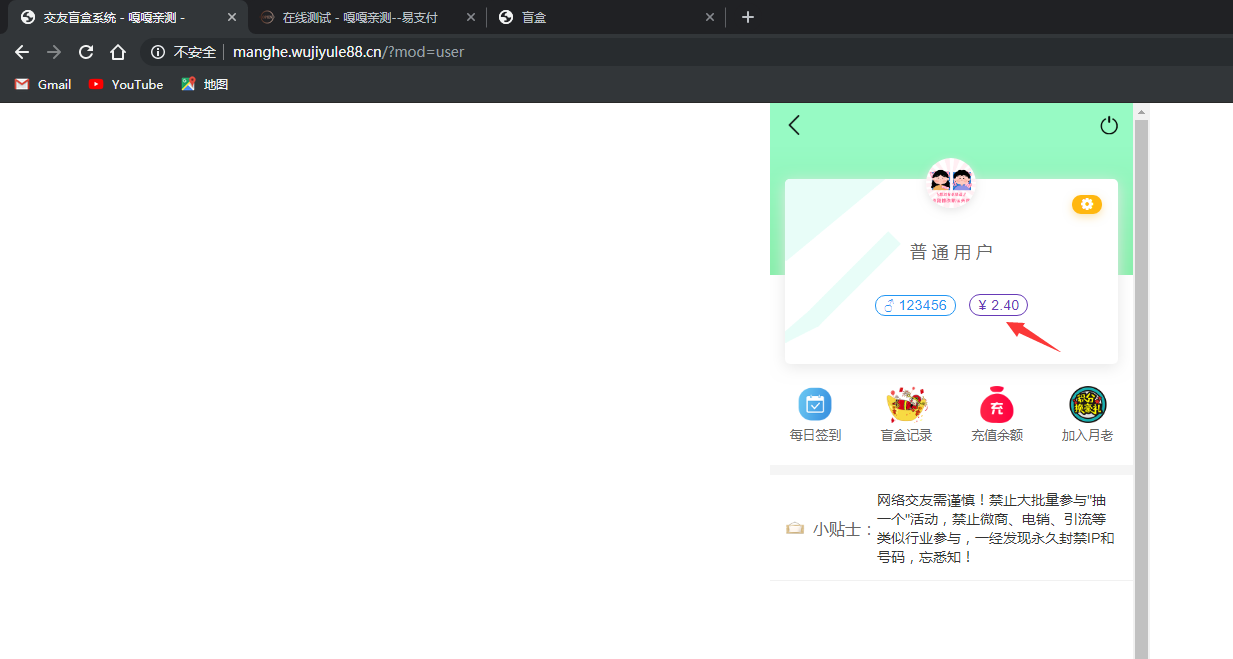Switch to the 盲盒 browser tab
1233x659 pixels.
[x=600, y=17]
